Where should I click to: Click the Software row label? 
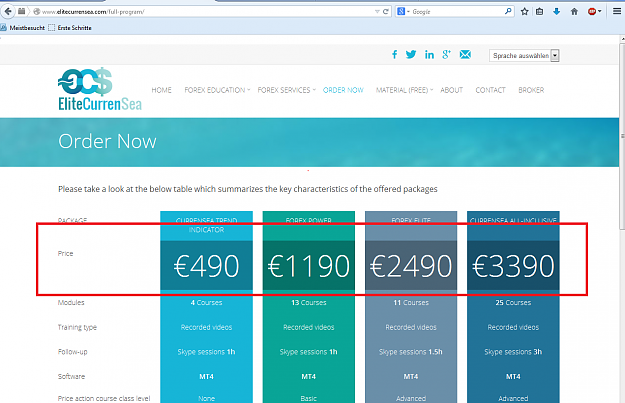pyautogui.click(x=71, y=376)
